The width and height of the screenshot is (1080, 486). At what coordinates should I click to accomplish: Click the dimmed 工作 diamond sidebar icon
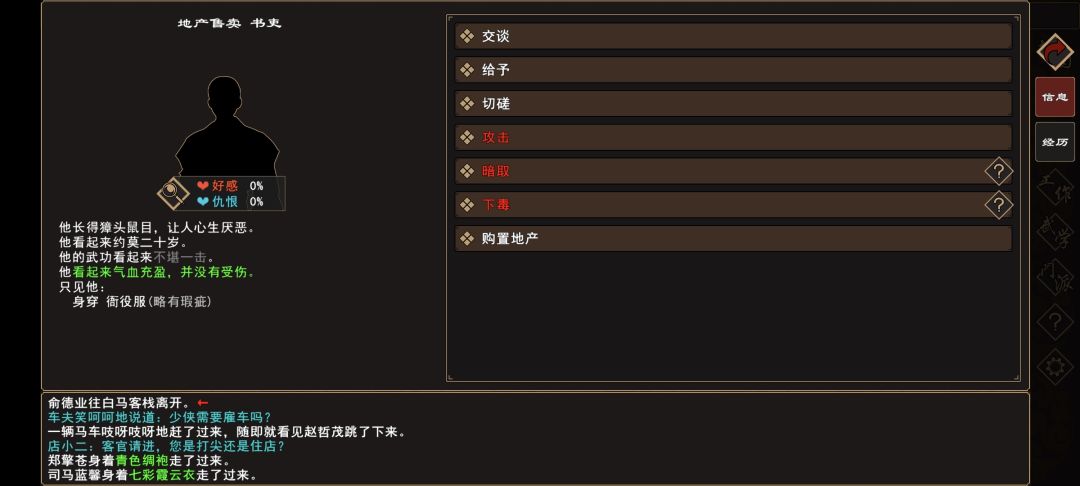1055,188
